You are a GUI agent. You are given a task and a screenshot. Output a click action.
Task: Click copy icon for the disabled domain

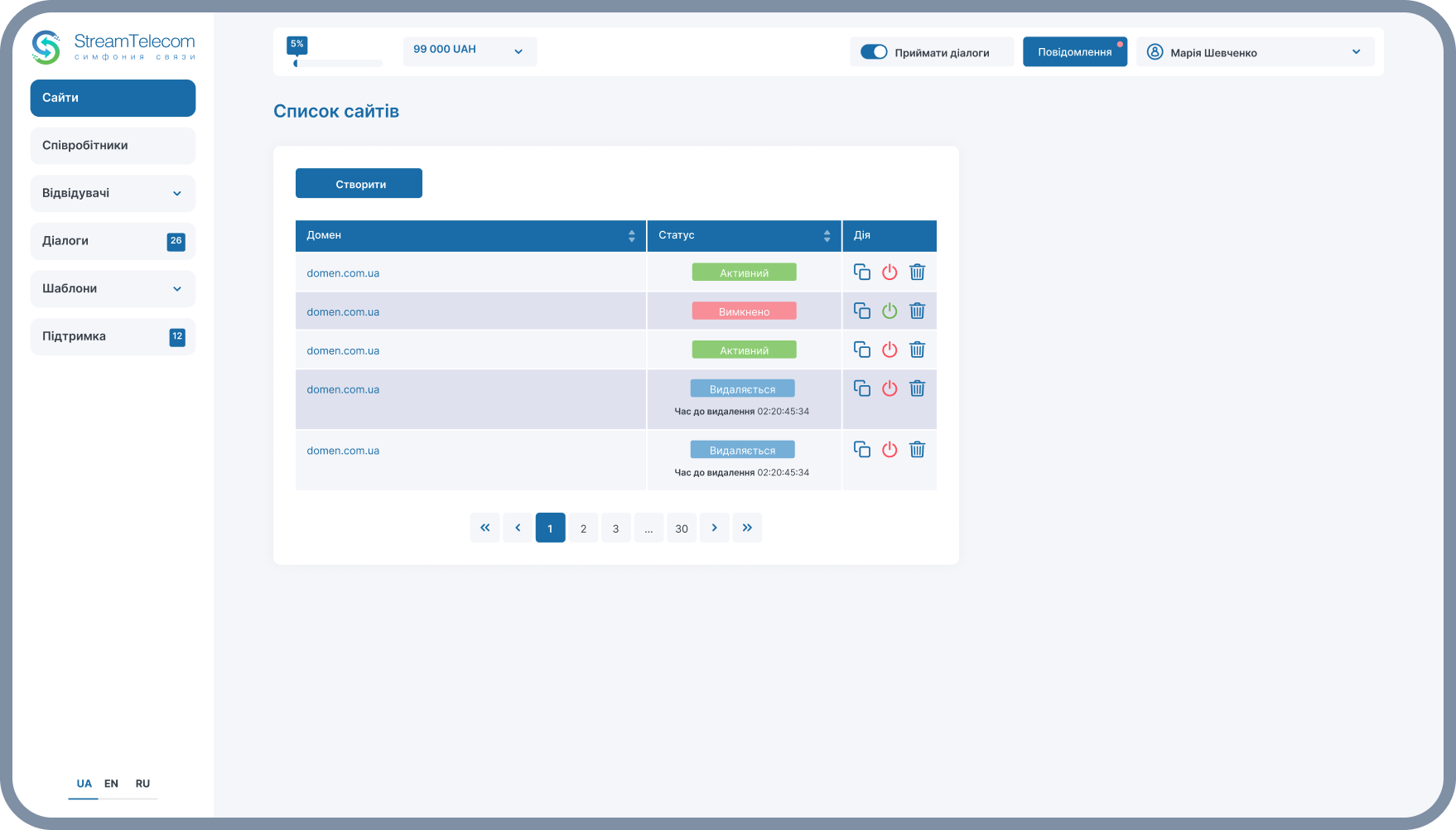tap(862, 311)
